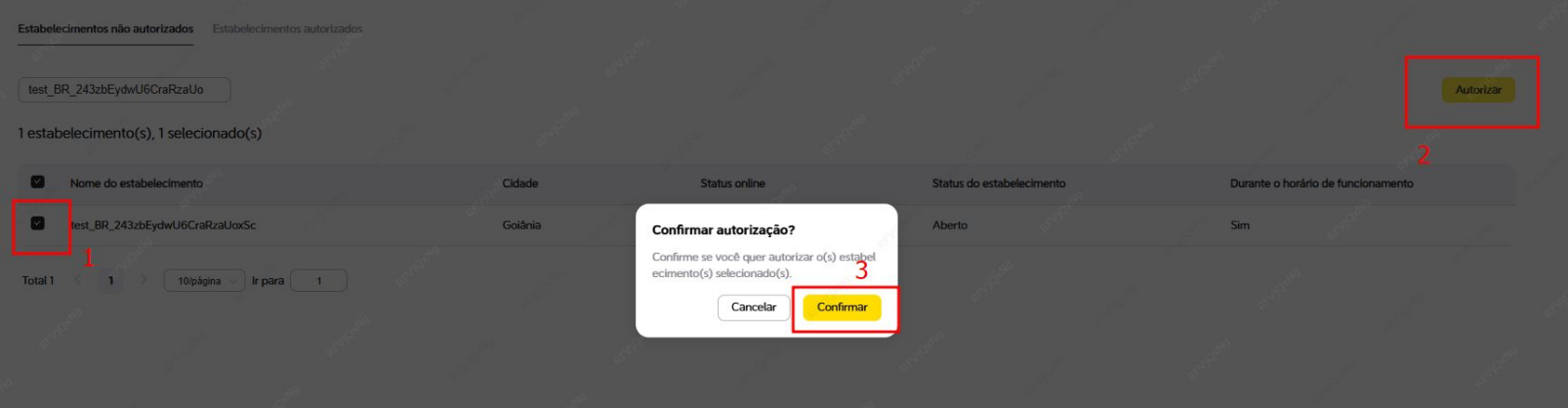Click Cancelar in the confirmation dialog
The width and height of the screenshot is (1568, 408).
754,307
